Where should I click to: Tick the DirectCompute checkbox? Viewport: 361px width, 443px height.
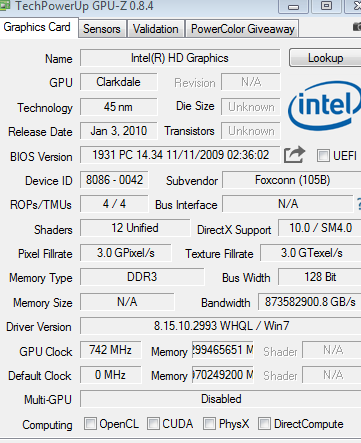(264, 424)
